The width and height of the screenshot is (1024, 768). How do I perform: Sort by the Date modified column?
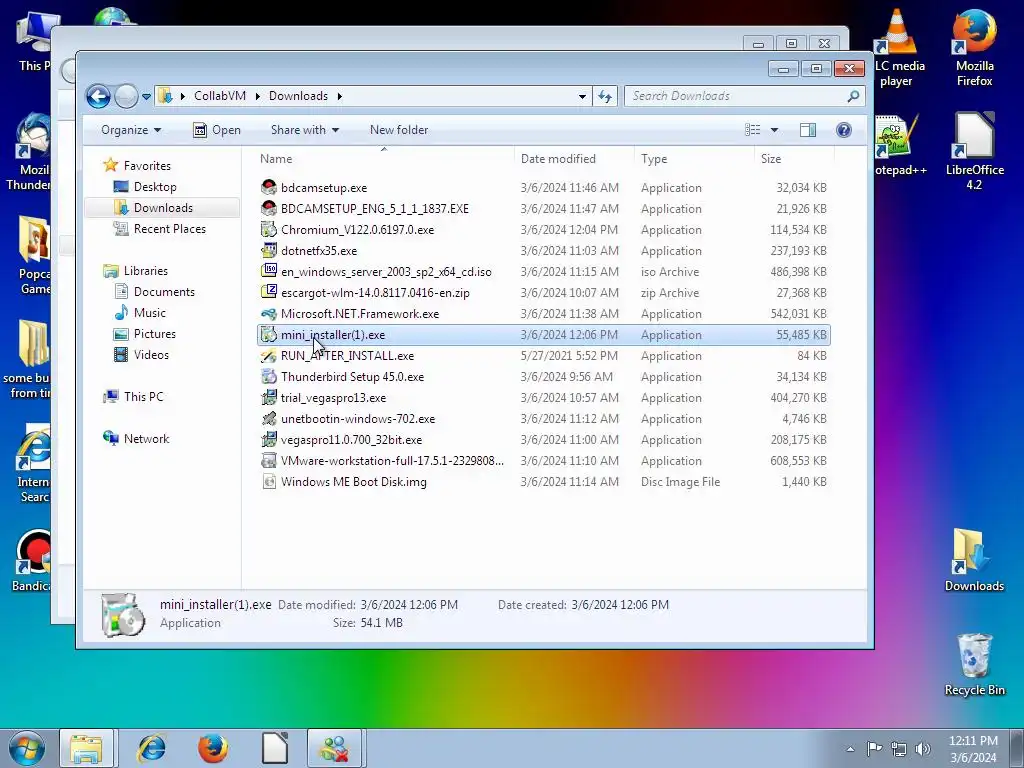(573, 159)
